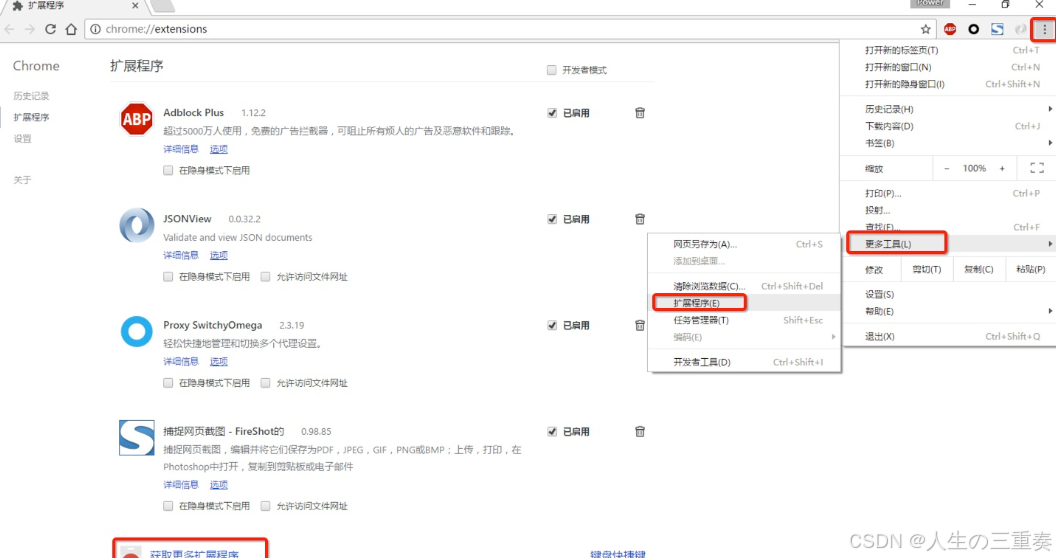Open 选项 link for Proxy SwitchyOmega
Screen dimensions: 1056x558
pos(218,361)
